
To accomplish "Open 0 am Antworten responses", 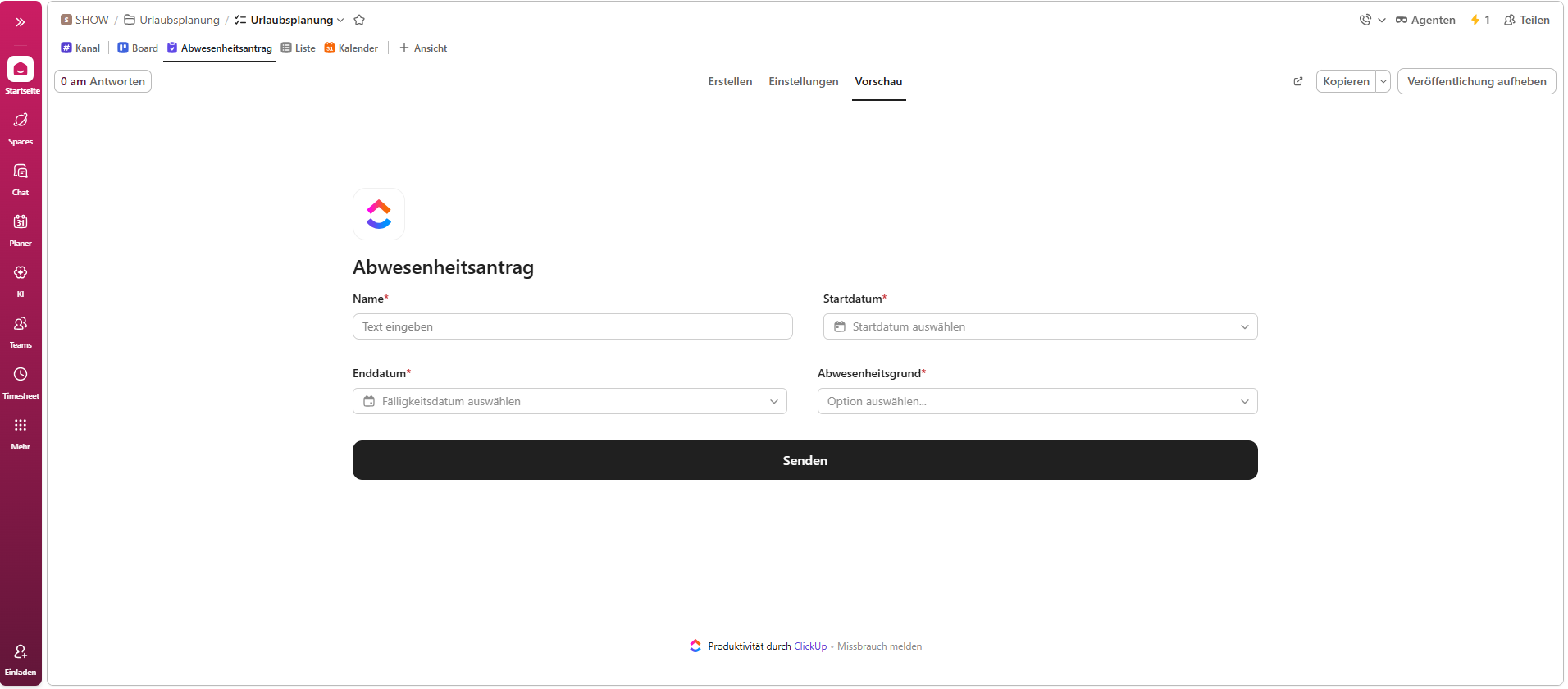I will [x=103, y=81].
